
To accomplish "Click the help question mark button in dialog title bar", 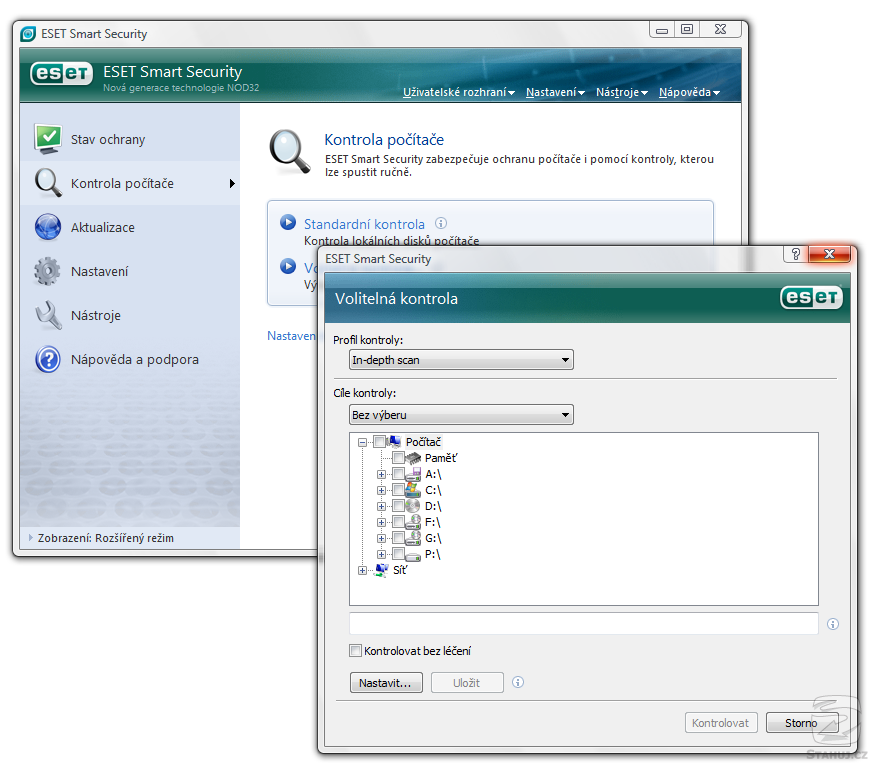I will point(796,255).
